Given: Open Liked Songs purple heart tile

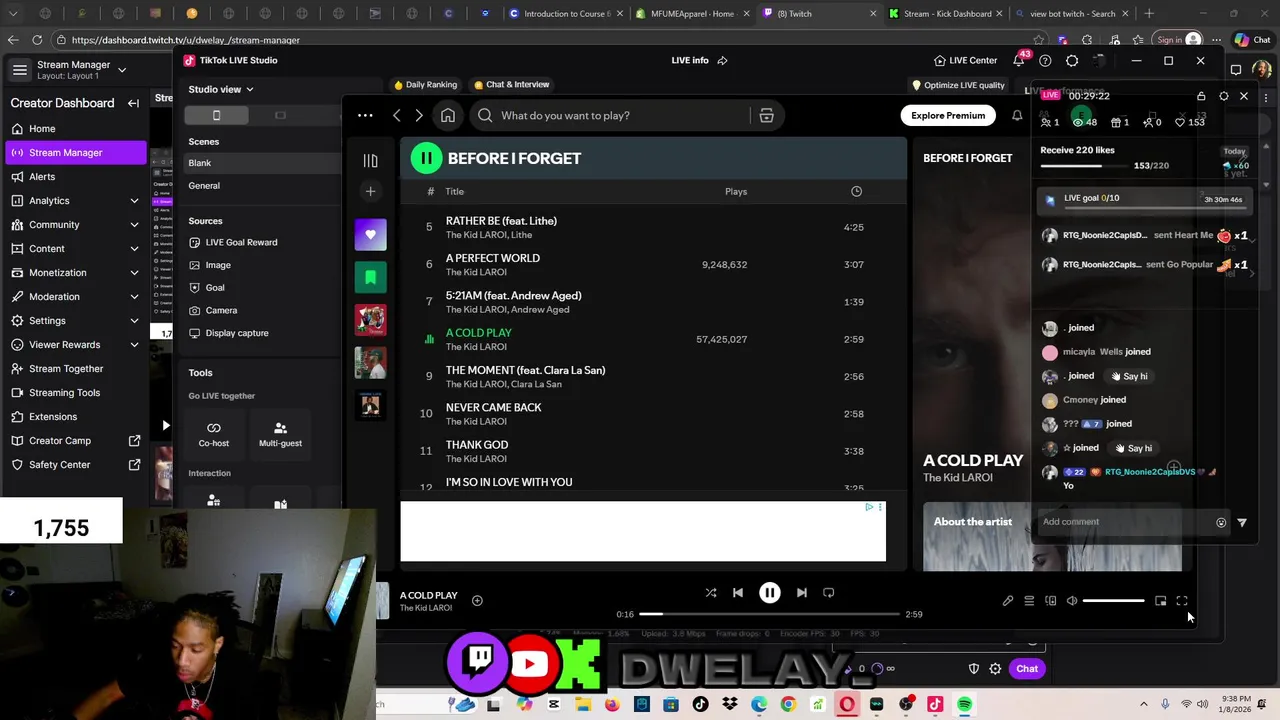Looking at the screenshot, I should (x=370, y=235).
